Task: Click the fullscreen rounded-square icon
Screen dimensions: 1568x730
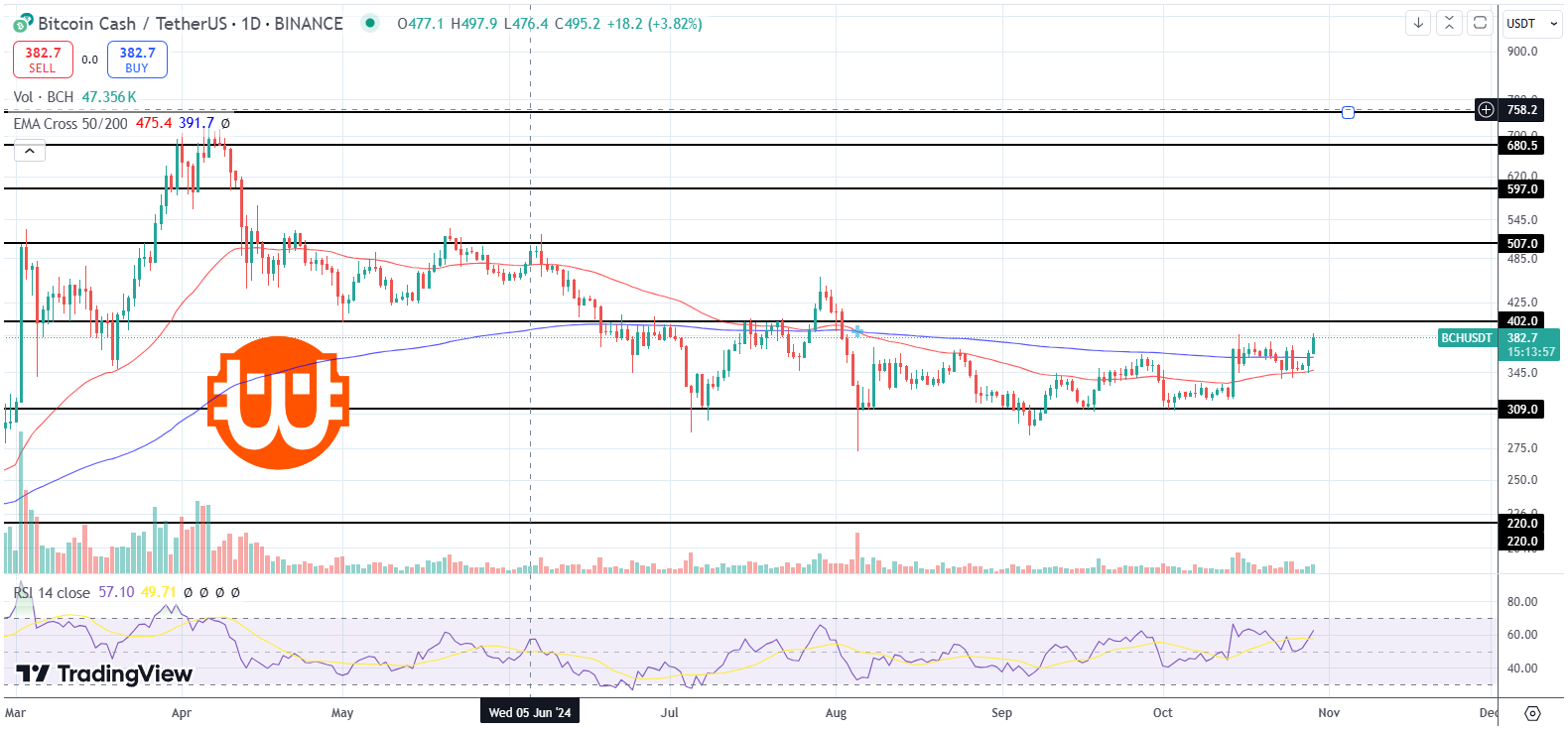Action: 1480,23
